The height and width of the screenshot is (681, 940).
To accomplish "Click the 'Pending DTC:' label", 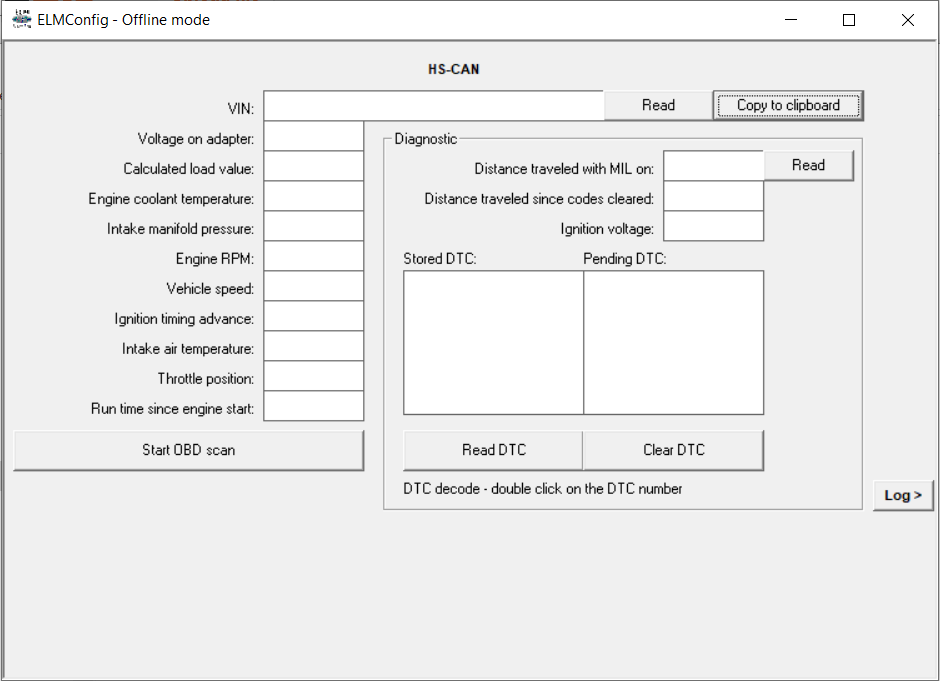I will pyautogui.click(x=625, y=259).
